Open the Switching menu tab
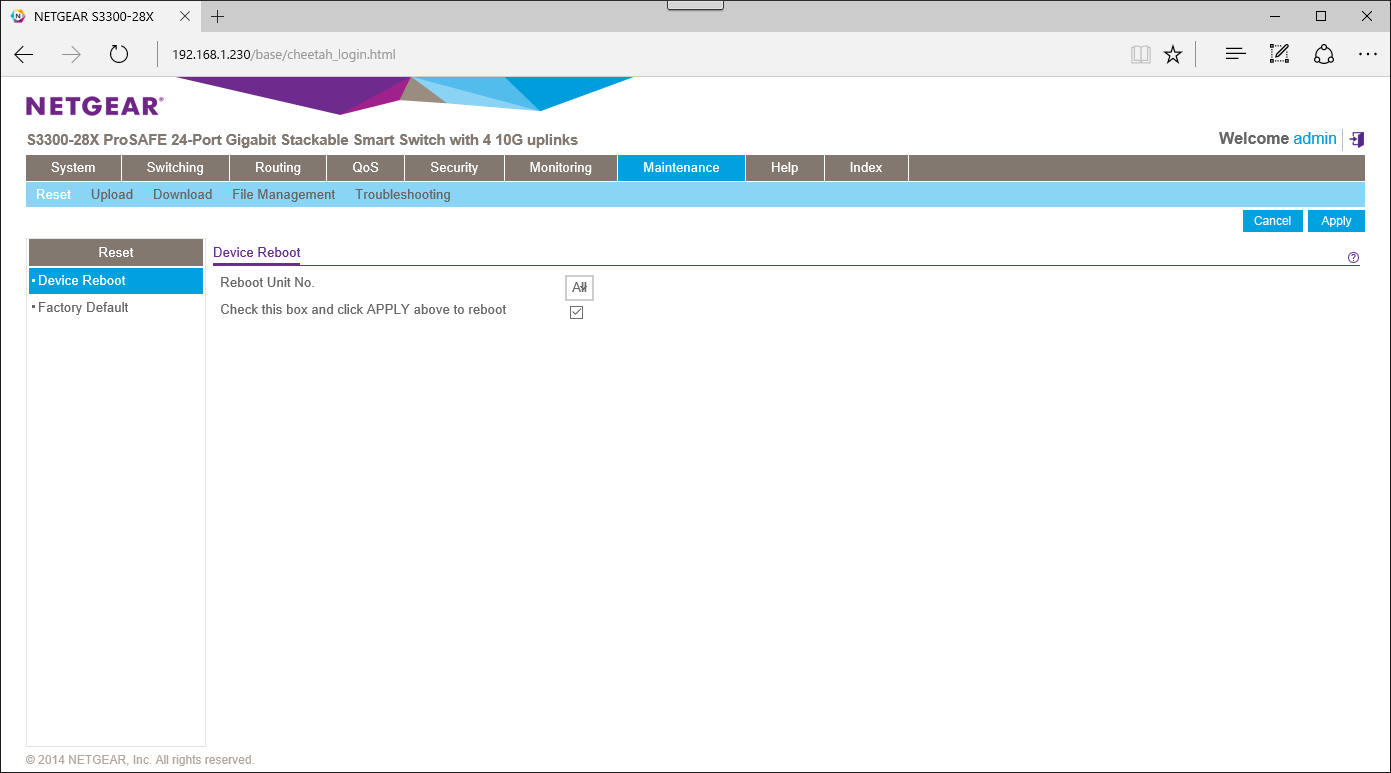This screenshot has height=773, width=1391. pos(175,168)
